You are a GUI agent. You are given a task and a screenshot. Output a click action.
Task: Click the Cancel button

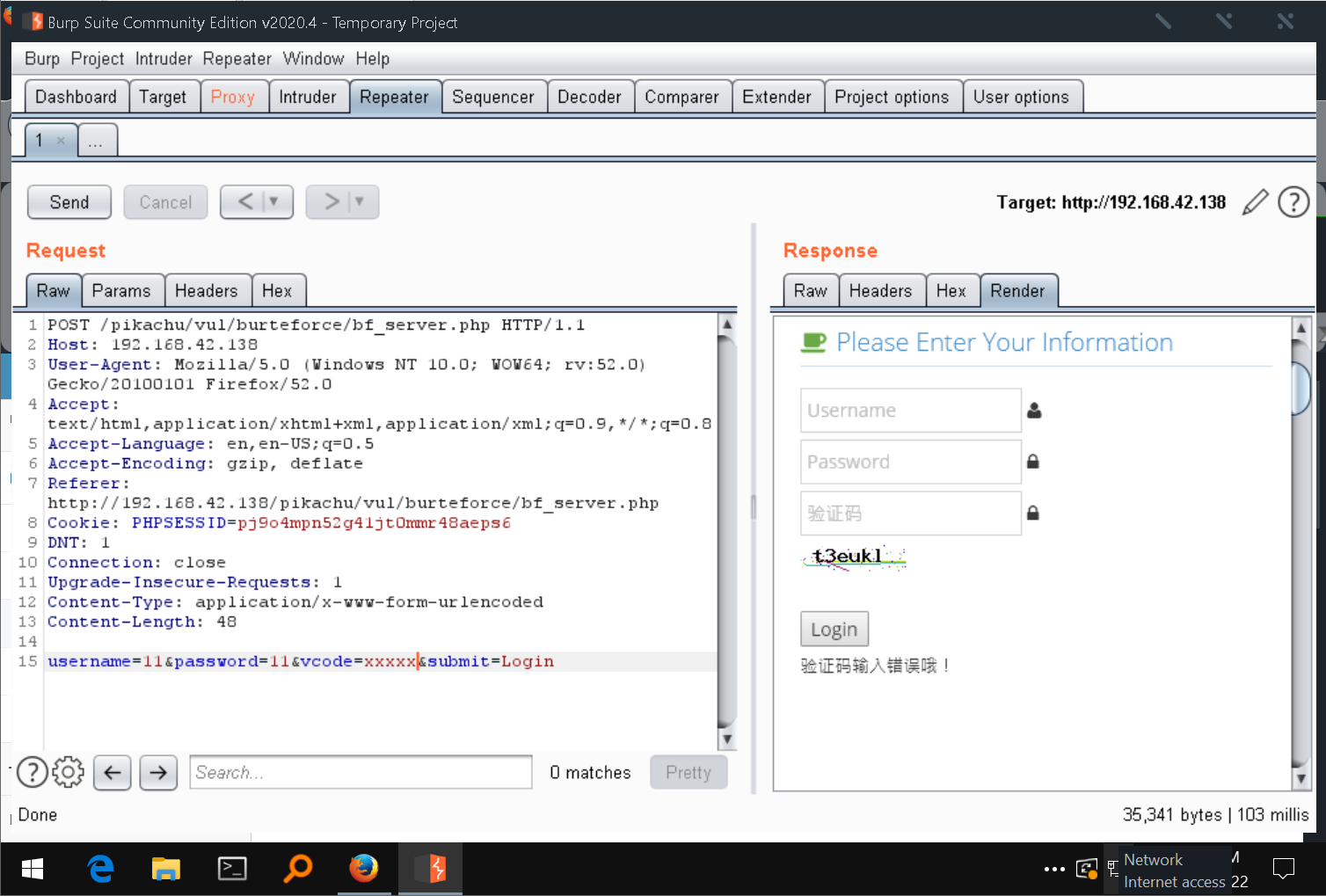(x=165, y=202)
